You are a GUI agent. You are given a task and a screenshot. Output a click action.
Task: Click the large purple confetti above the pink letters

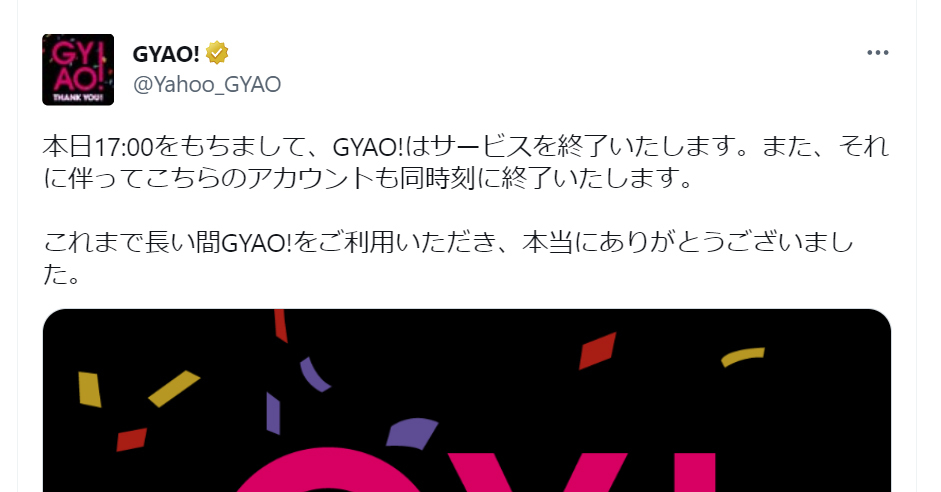click(411, 434)
